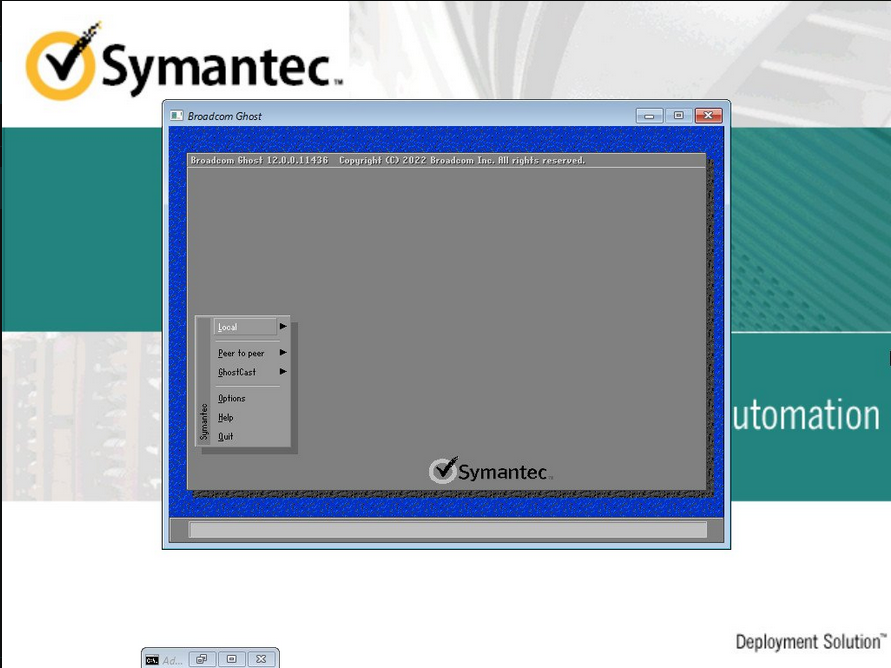Restore the minimized Ad... console window

[202, 659]
